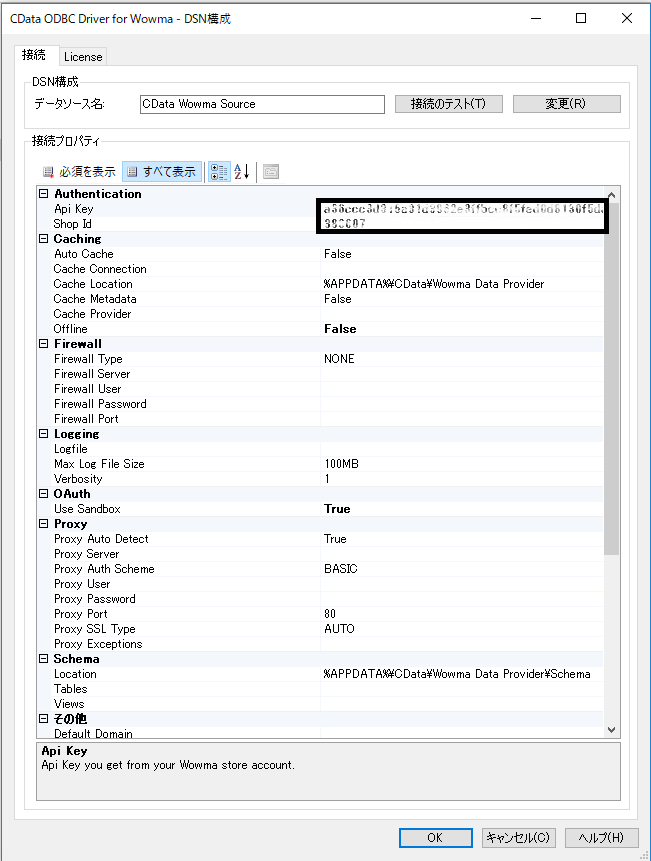Click the property grid vertical scrollbar thumb
651x861 pixels.
611,379
